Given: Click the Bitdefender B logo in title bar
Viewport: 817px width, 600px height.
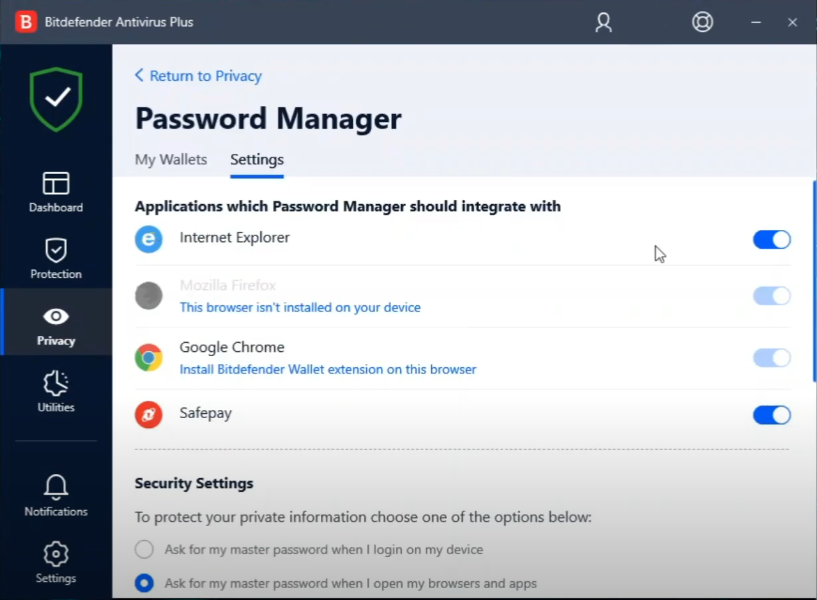Looking at the screenshot, I should tap(27, 22).
